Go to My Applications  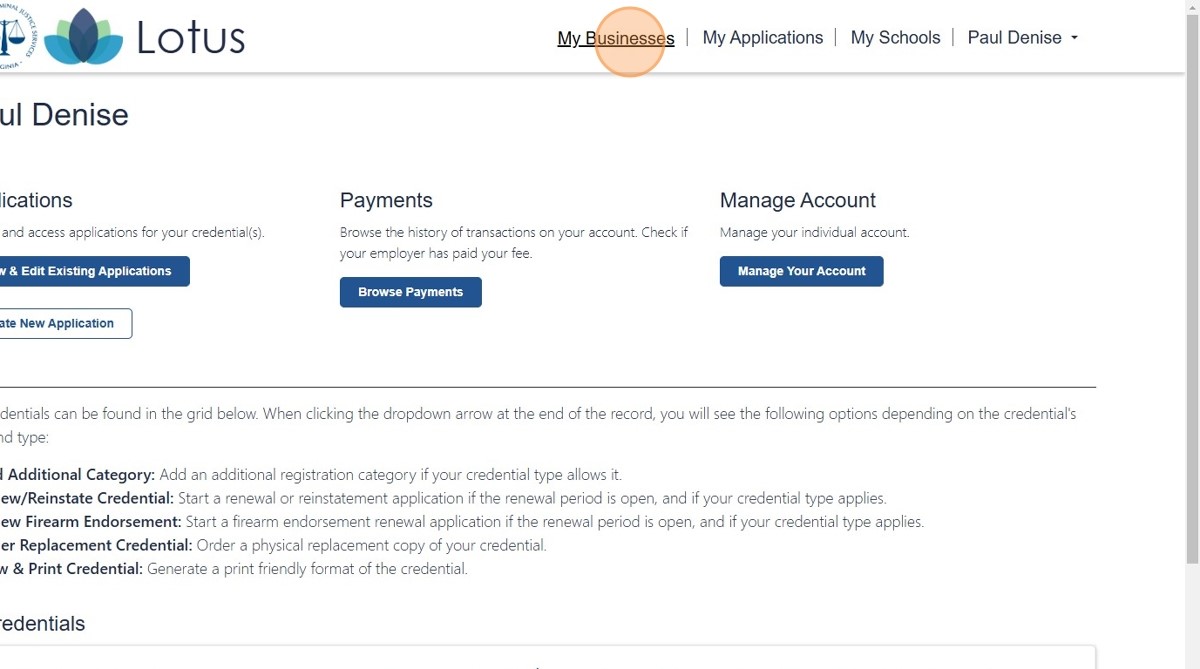click(762, 38)
